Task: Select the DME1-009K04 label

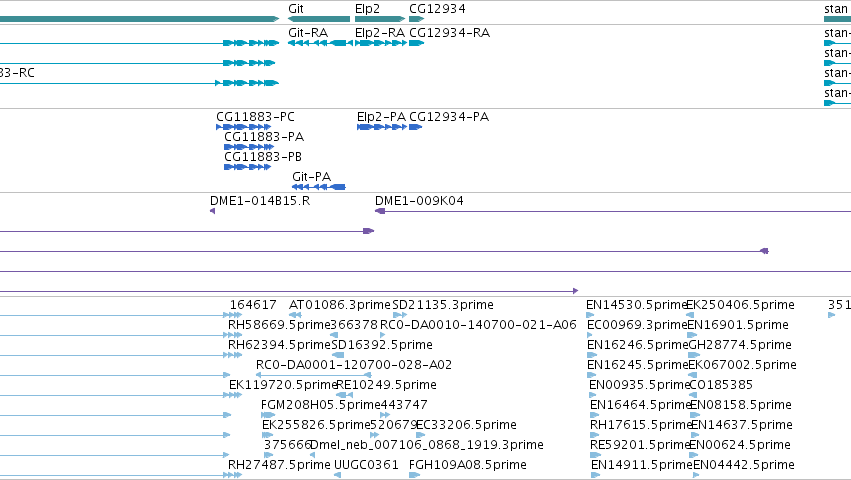Action: [x=419, y=201]
